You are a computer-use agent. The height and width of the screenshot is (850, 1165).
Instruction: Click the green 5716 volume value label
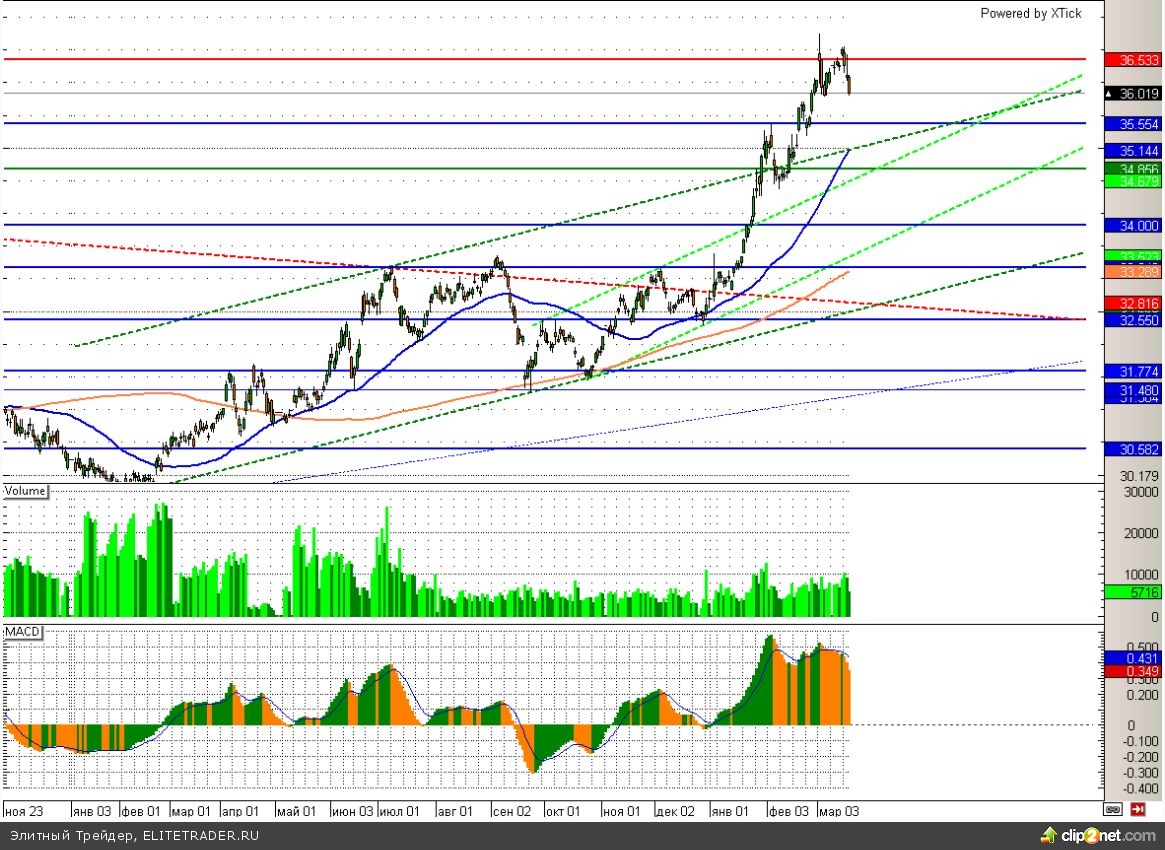point(1132,592)
